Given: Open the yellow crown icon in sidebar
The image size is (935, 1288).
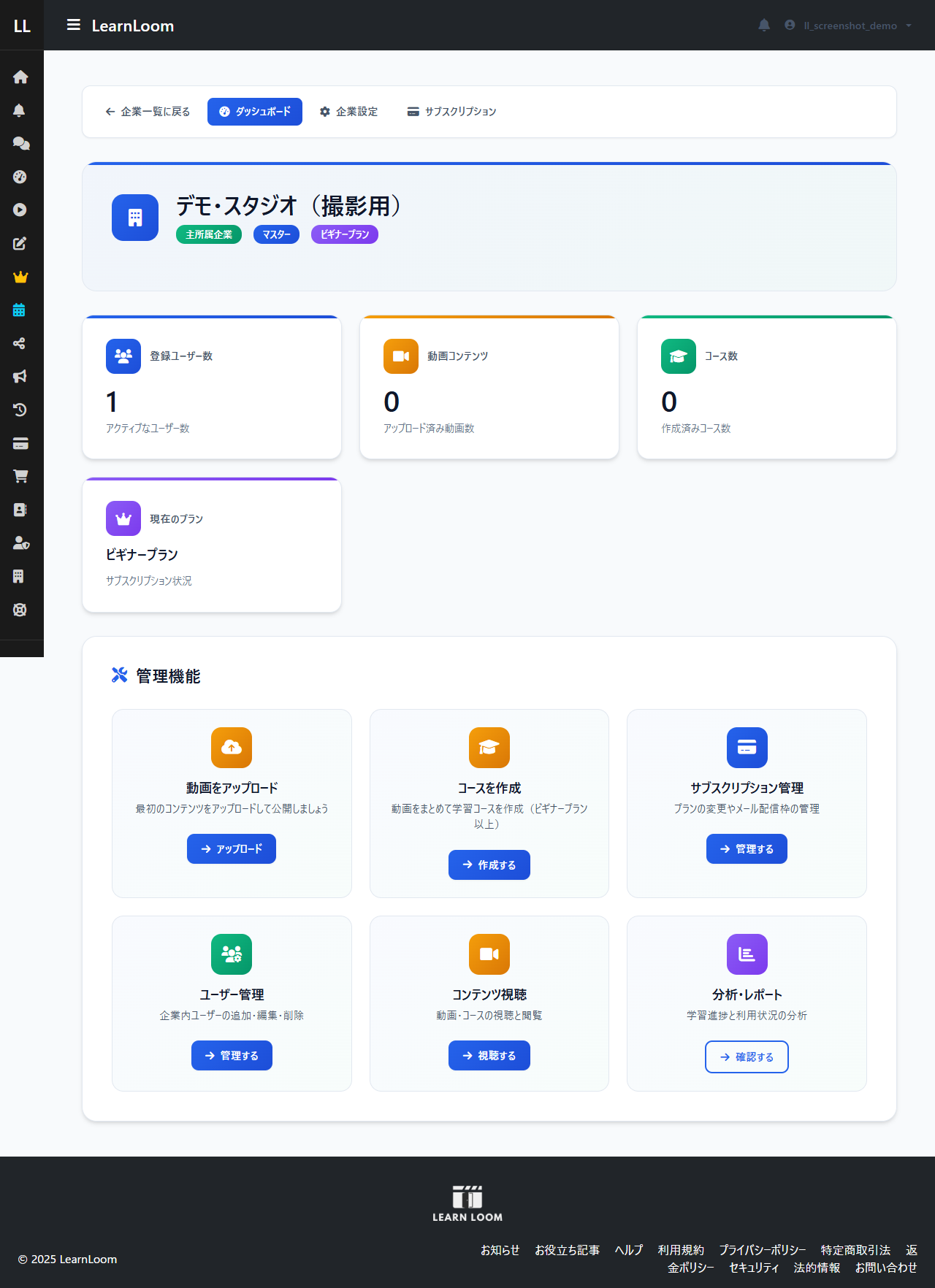Looking at the screenshot, I should point(20,277).
